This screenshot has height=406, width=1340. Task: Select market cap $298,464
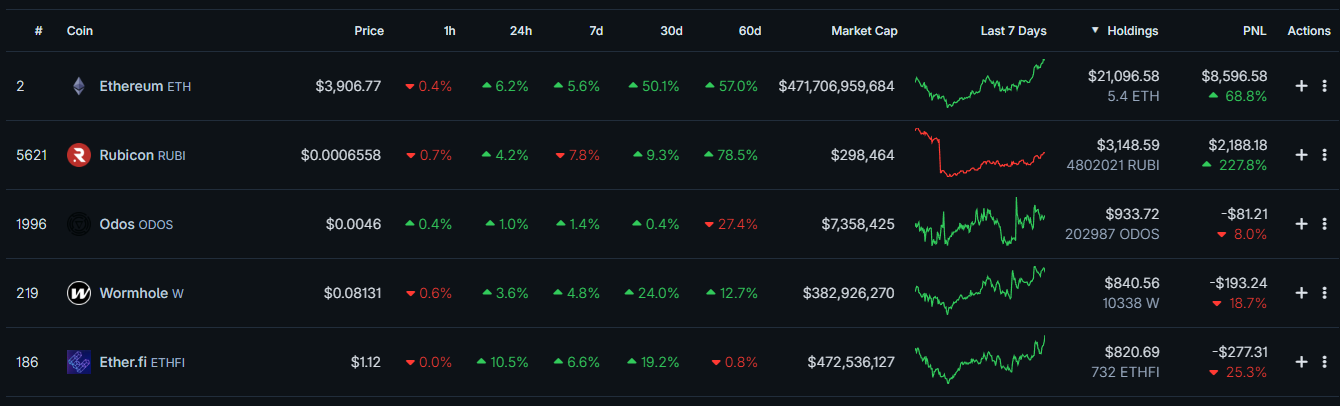pyautogui.click(x=862, y=155)
